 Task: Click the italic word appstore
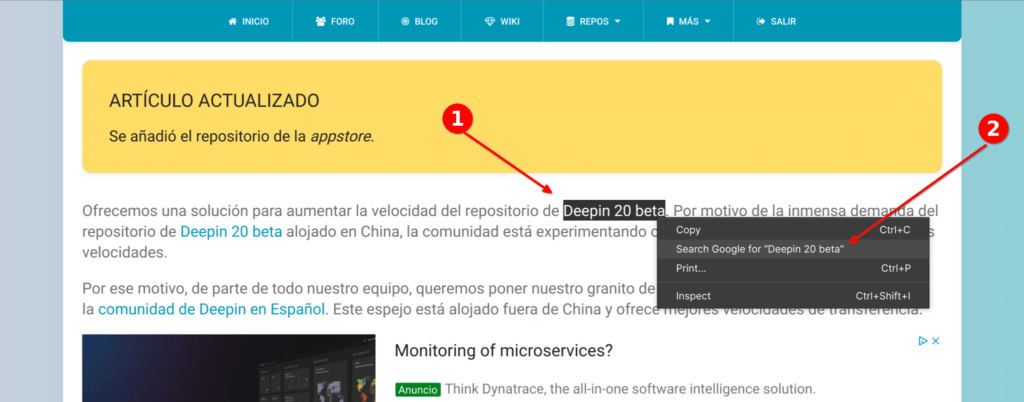click(340, 138)
